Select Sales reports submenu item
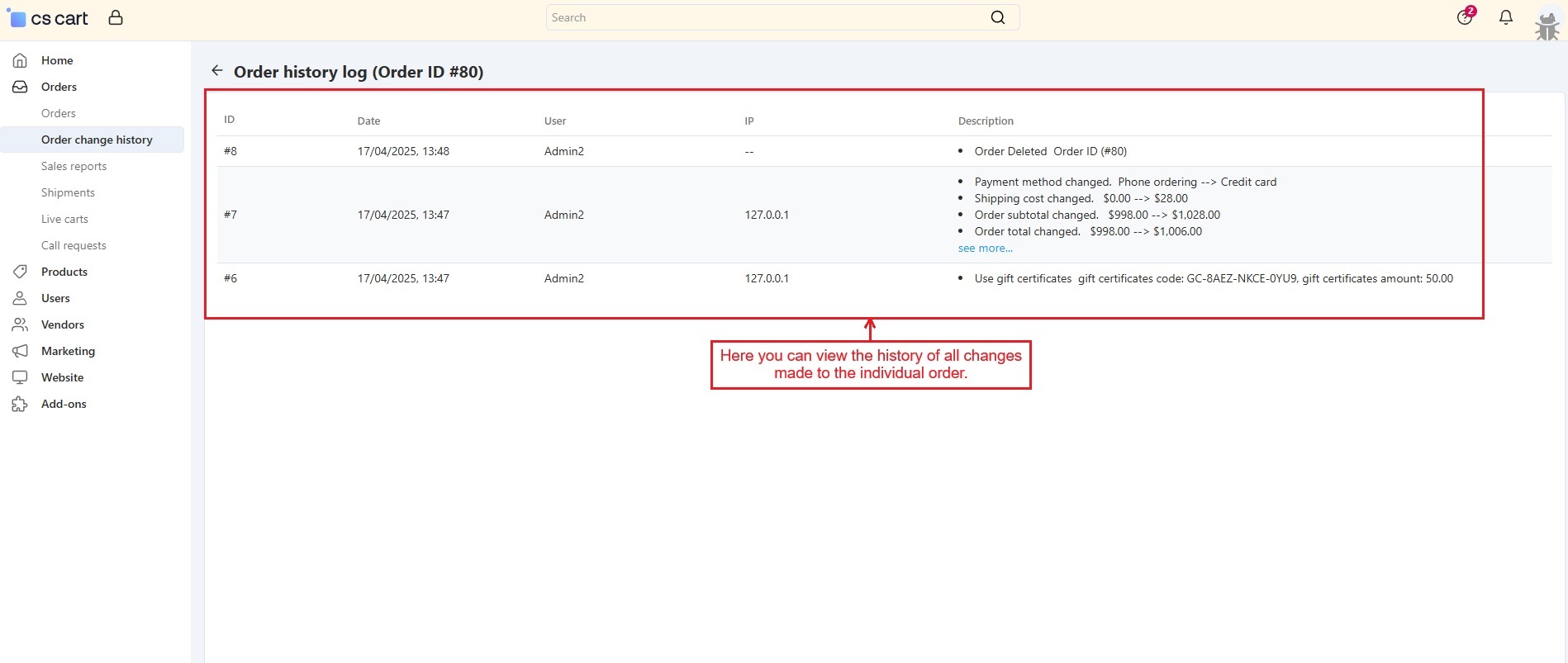This screenshot has width=1568, height=663. [74, 166]
